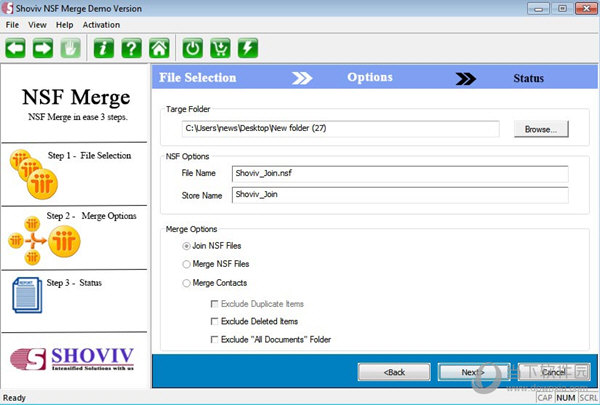Select Merge NSF Files radio button
Image resolution: width=600 pixels, height=405 pixels.
point(186,264)
